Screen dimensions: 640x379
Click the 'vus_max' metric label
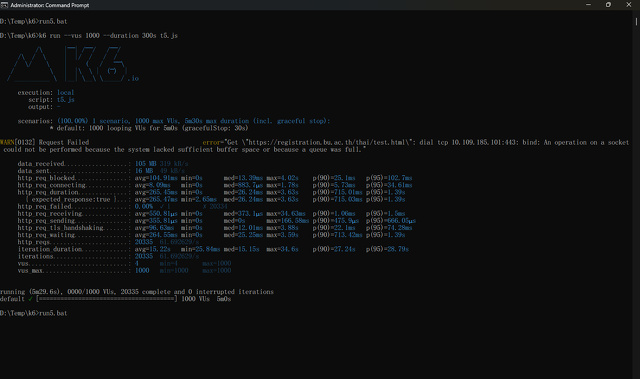30,270
